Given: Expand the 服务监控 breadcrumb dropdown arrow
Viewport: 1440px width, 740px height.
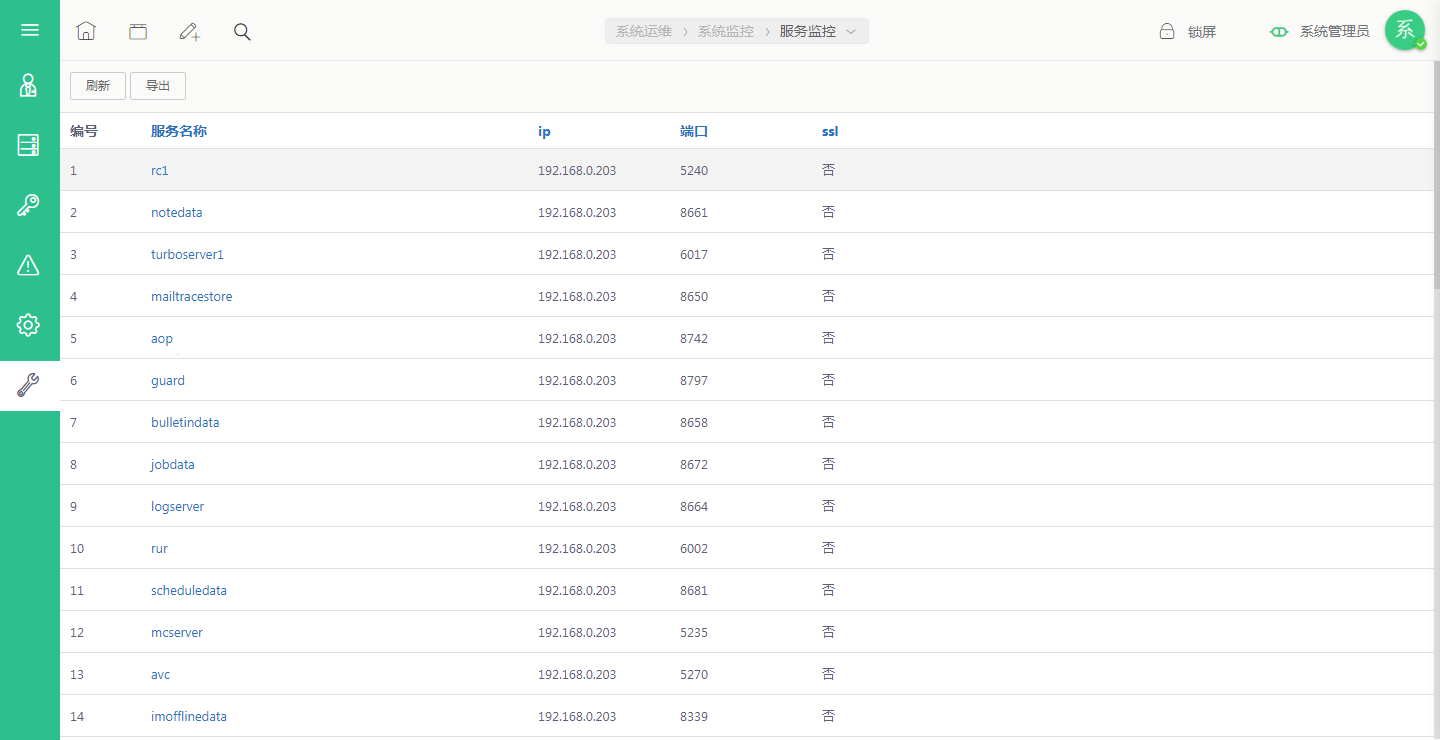Looking at the screenshot, I should [x=851, y=31].
